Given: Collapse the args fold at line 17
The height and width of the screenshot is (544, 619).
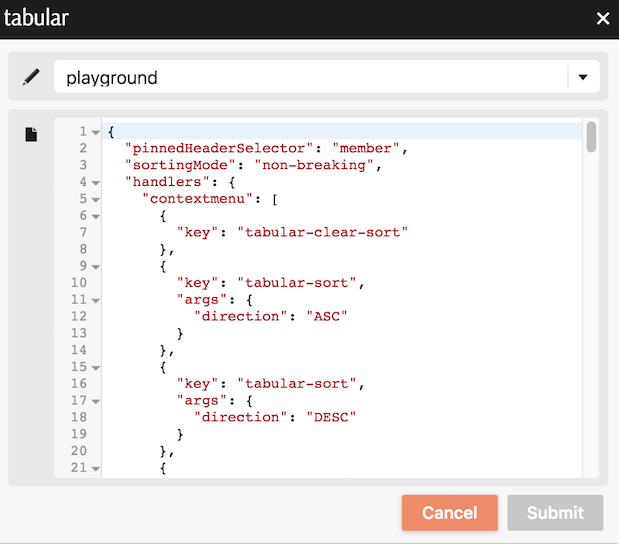Looking at the screenshot, I should [x=96, y=401].
